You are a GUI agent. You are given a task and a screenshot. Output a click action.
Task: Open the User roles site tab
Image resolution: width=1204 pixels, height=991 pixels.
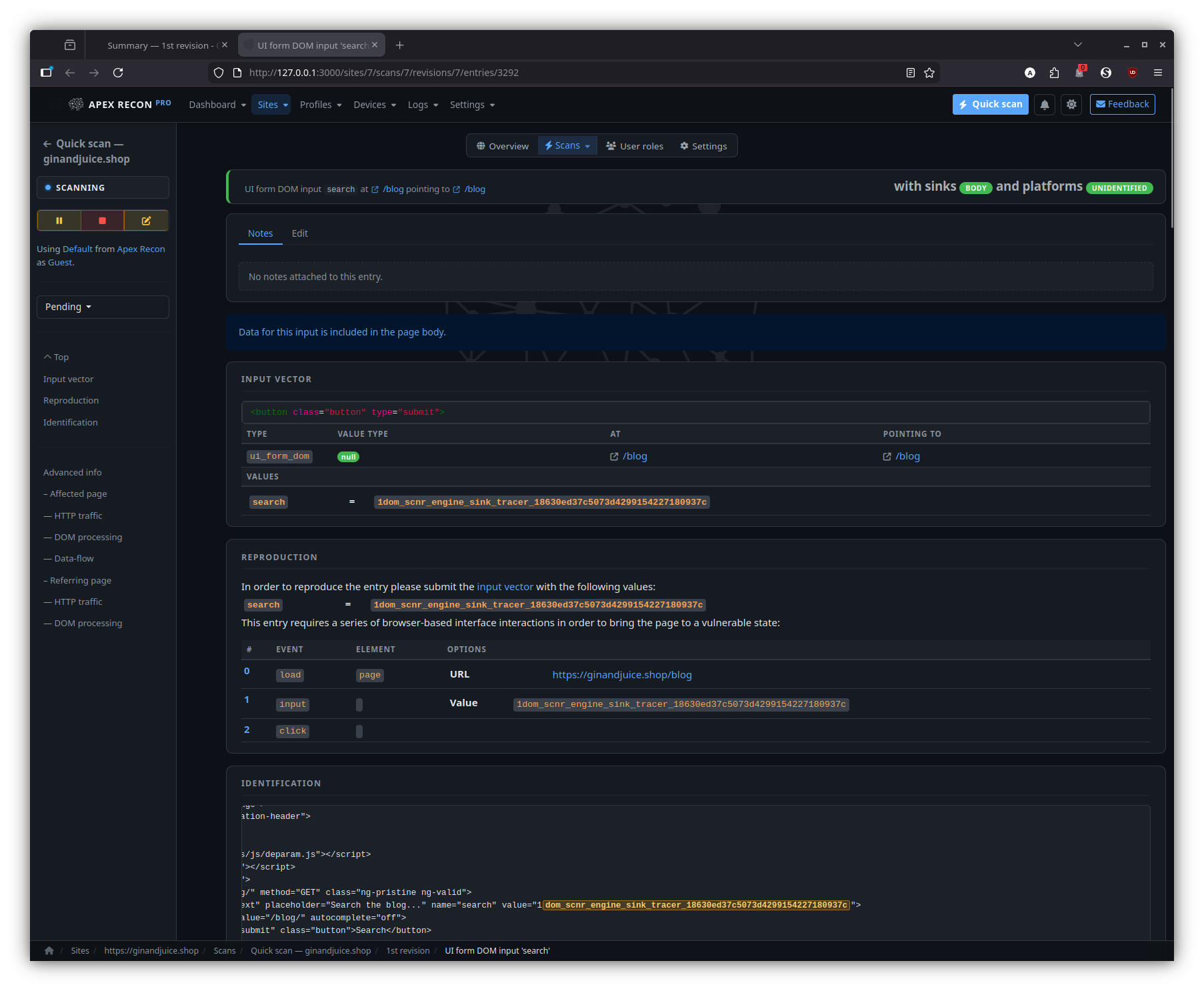[635, 146]
